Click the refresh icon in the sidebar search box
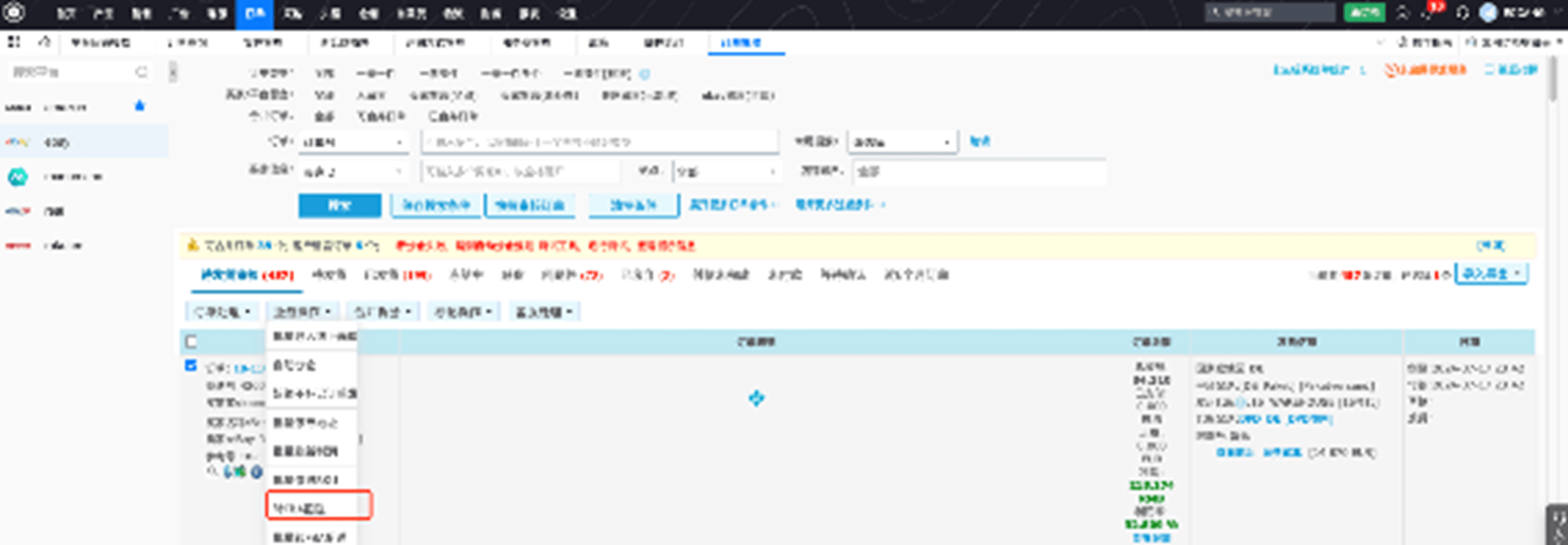Image resolution: width=1568 pixels, height=545 pixels. 141,72
